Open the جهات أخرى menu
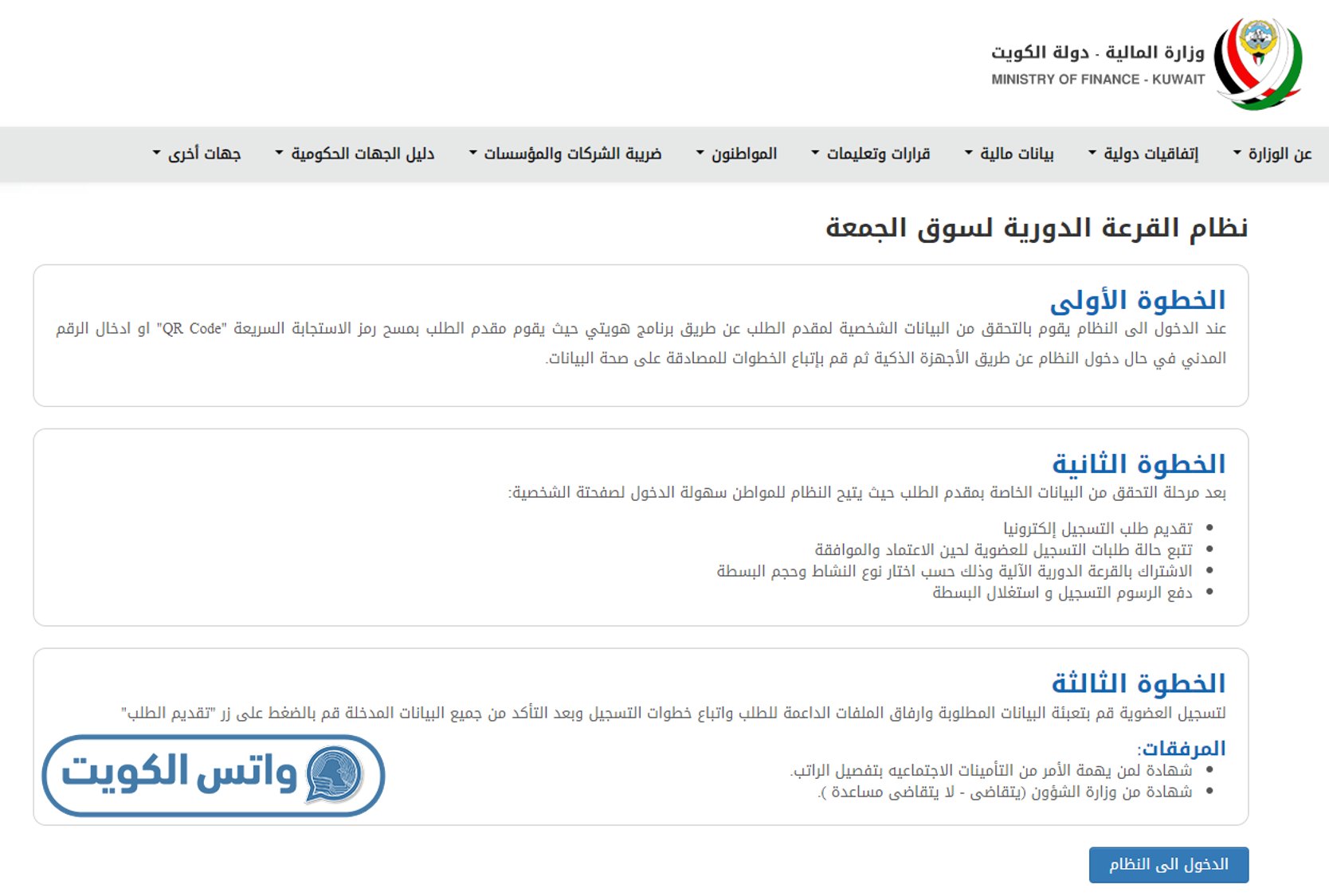The width and height of the screenshot is (1329, 896). (x=204, y=154)
